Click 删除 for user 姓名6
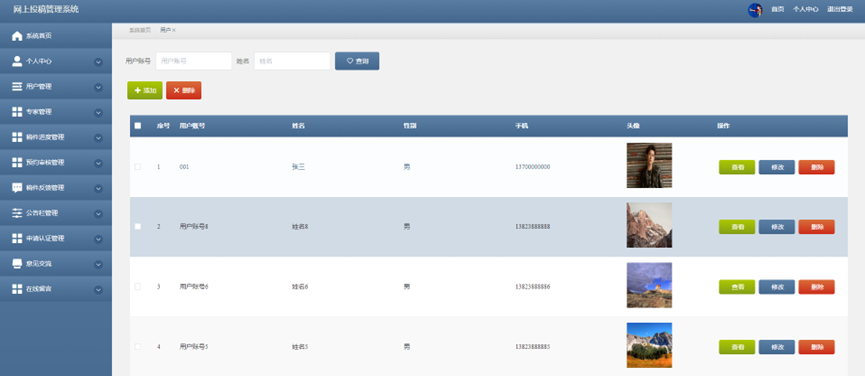The height and width of the screenshot is (376, 865). (816, 287)
